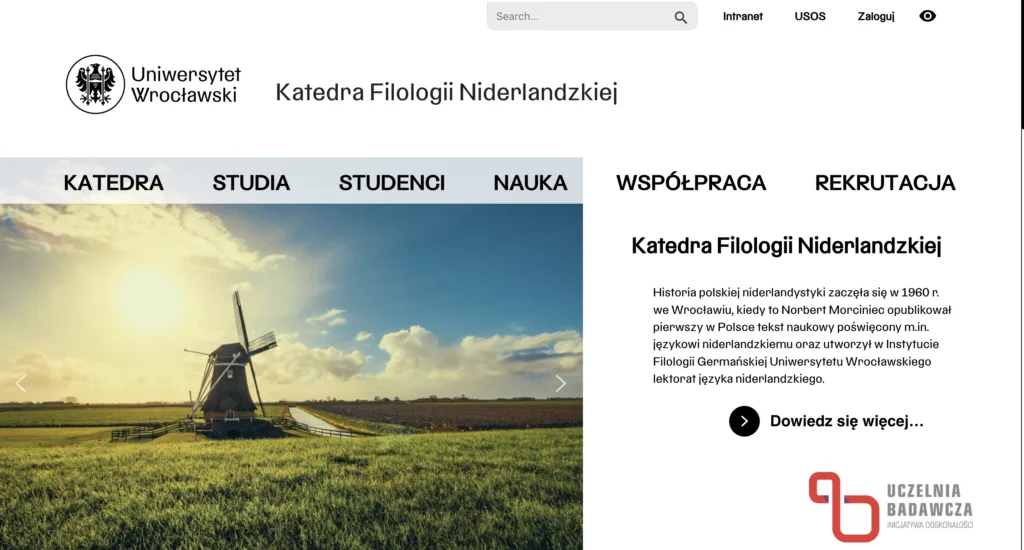Open the USOS link

(810, 16)
